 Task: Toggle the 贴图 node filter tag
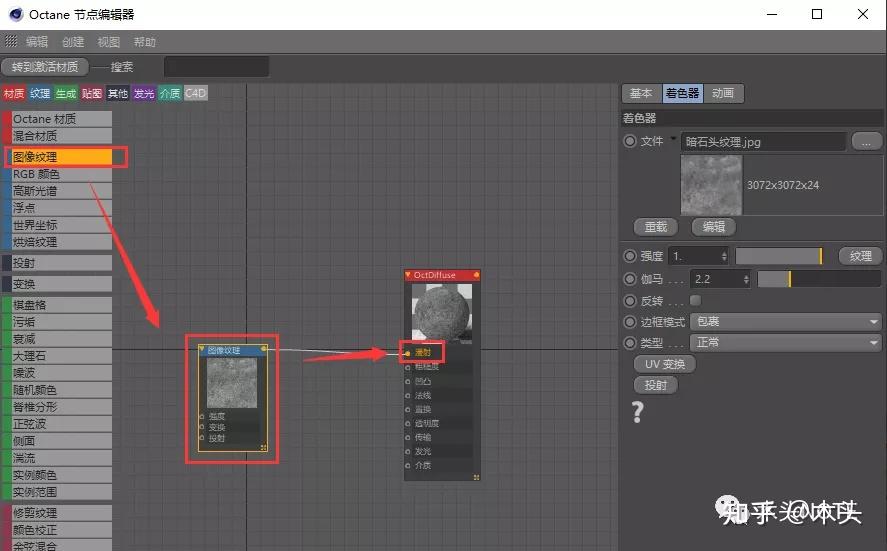[92, 93]
